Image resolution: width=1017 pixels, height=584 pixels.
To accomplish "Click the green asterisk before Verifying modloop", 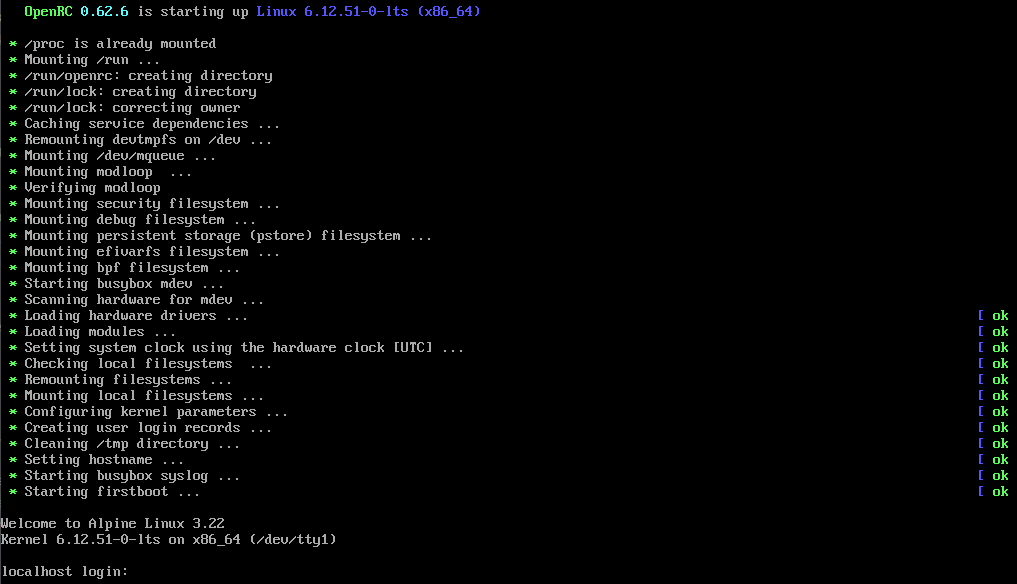I will pos(12,188).
